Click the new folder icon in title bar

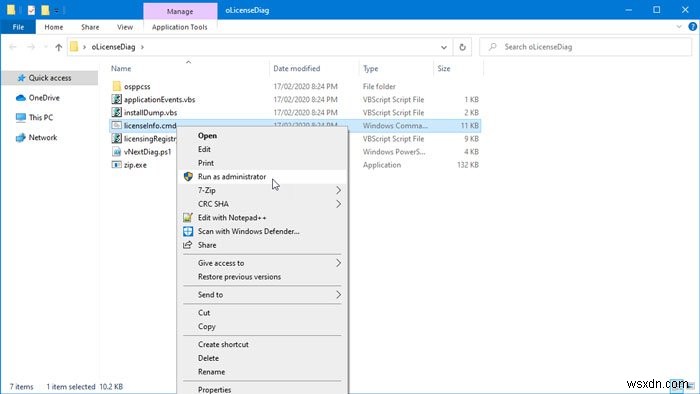tap(45, 10)
